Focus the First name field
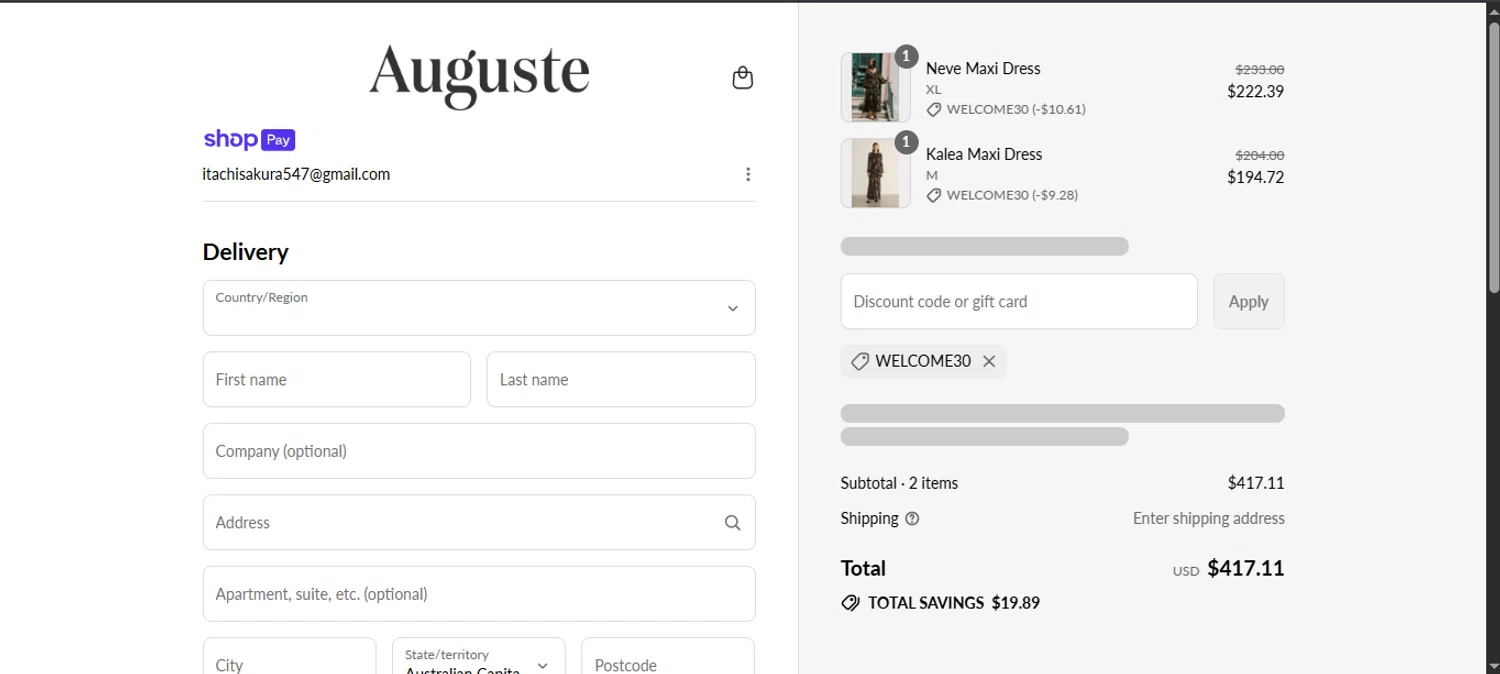The width and height of the screenshot is (1500, 674). coord(337,379)
